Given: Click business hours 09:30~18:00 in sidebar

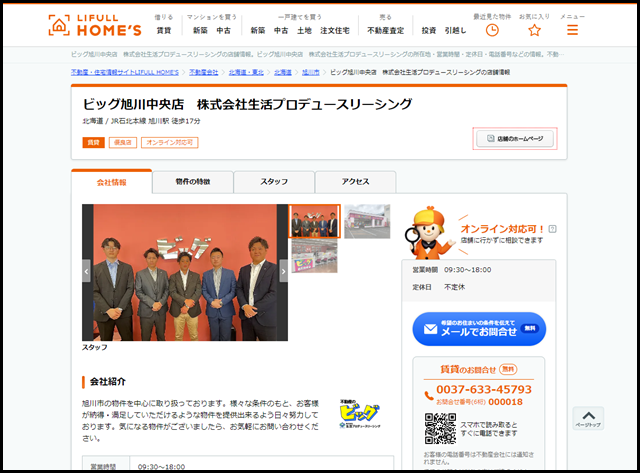Looking at the screenshot, I should [467, 270].
